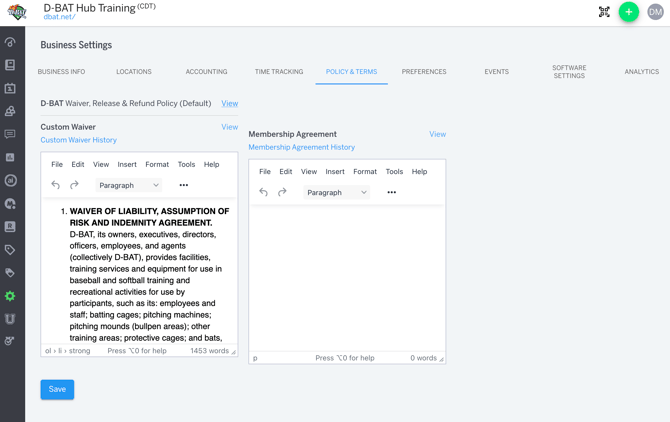Screen dimensions: 670x422
Task: Reveal more toolbar options in Membership Agreement editor
Action: [392, 192]
